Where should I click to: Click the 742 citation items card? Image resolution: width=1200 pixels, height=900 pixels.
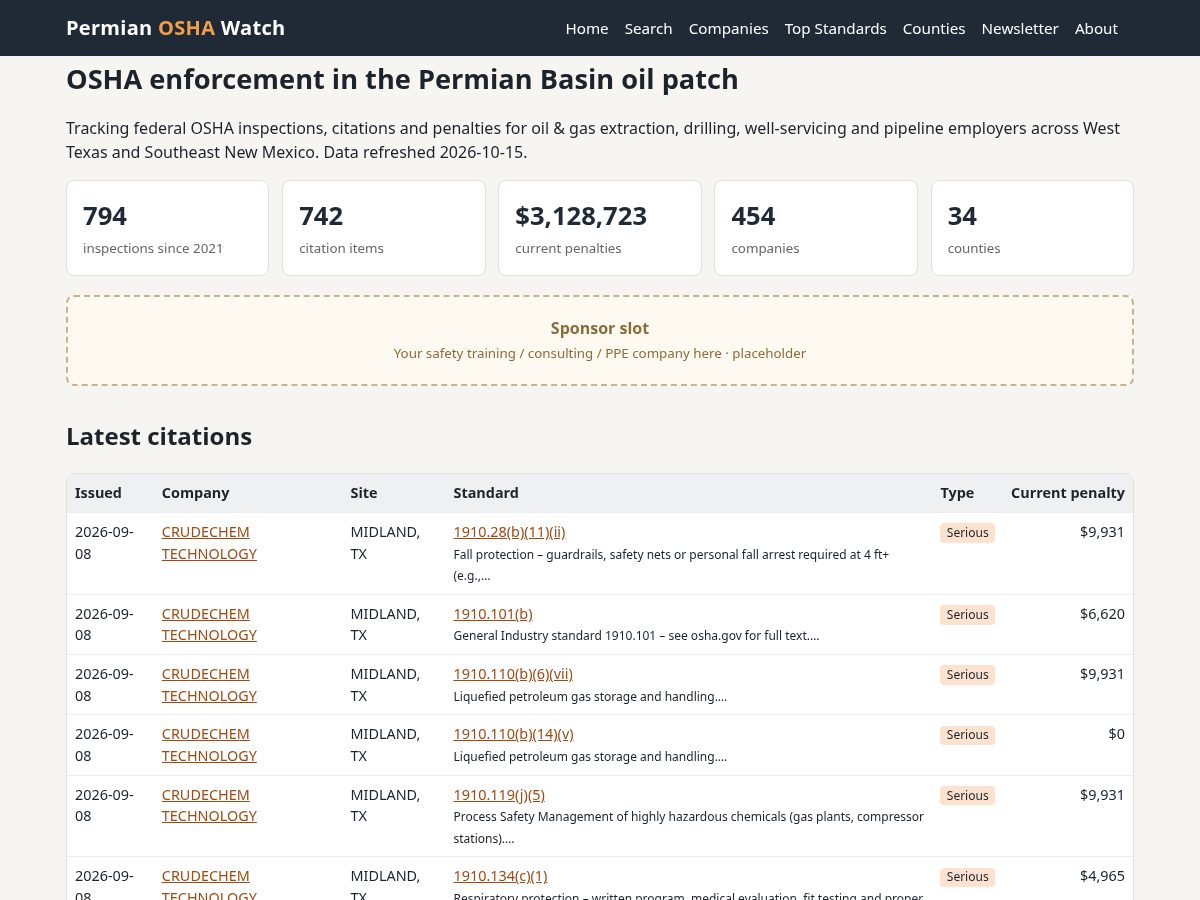pyautogui.click(x=384, y=228)
